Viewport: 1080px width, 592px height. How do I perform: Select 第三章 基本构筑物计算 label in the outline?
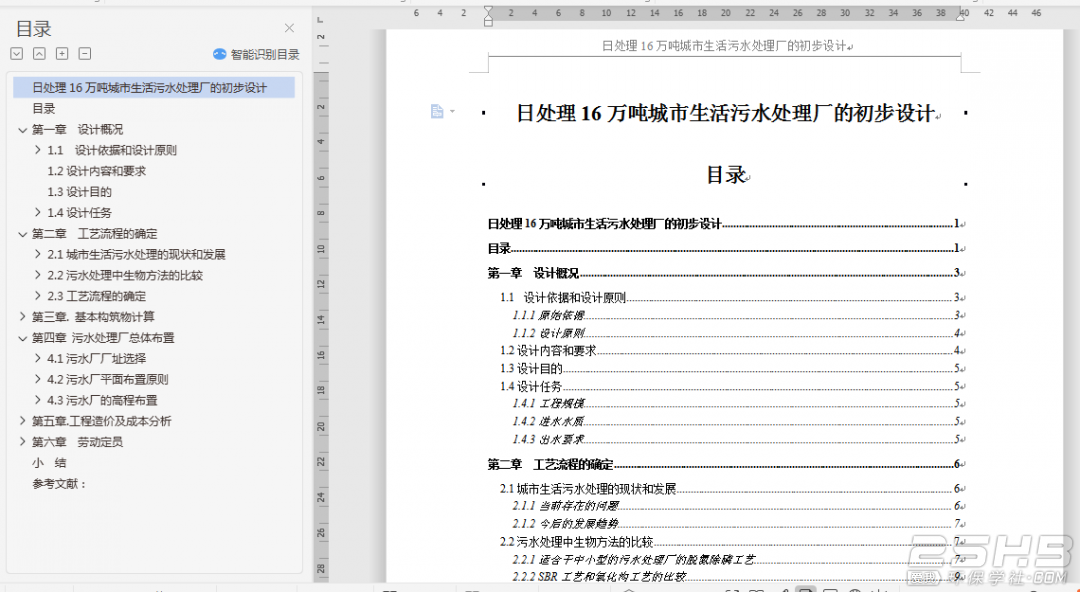tap(94, 317)
